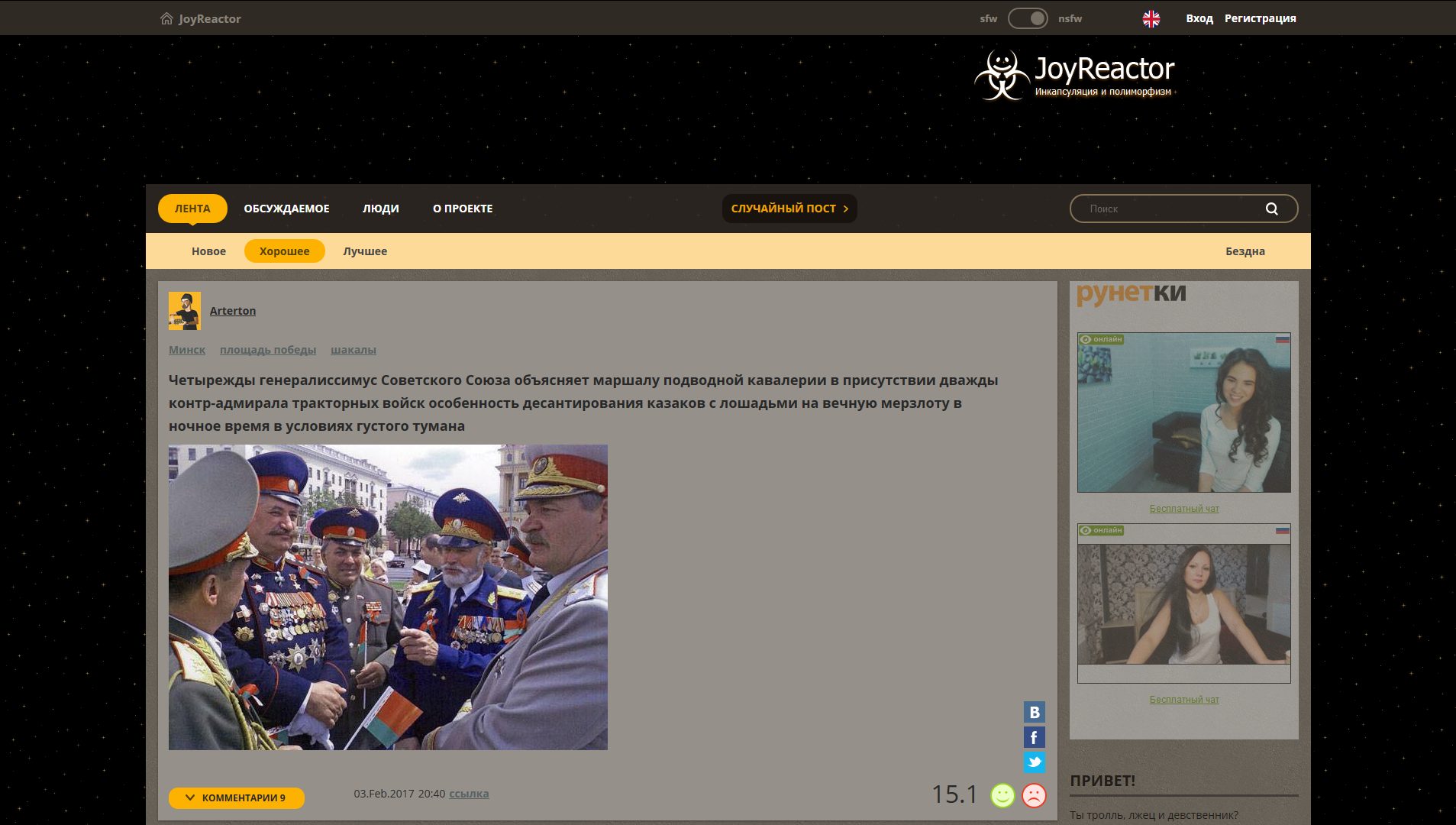Focus the Поиск search field
Image resolution: width=1456 pixels, height=825 pixels.
[x=1183, y=209]
